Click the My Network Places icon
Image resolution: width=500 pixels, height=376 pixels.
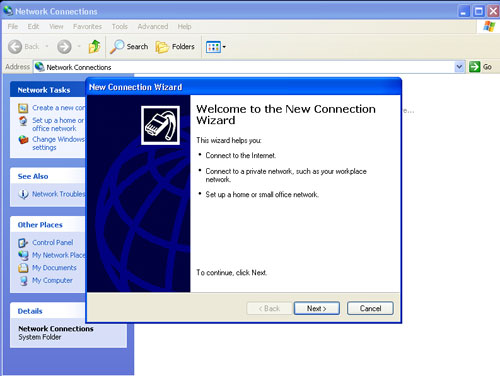[x=23, y=255]
